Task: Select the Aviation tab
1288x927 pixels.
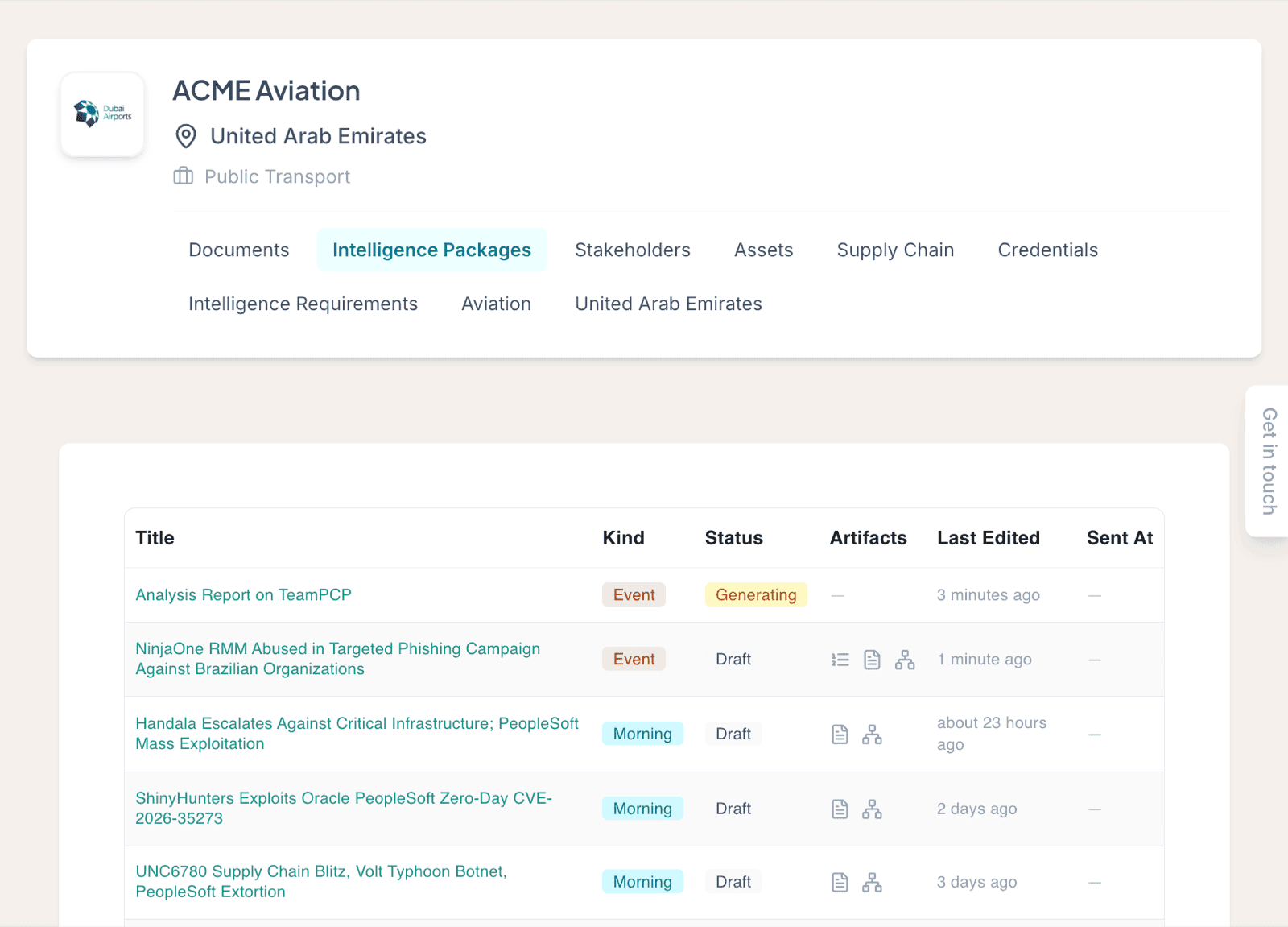Action: 497,304
